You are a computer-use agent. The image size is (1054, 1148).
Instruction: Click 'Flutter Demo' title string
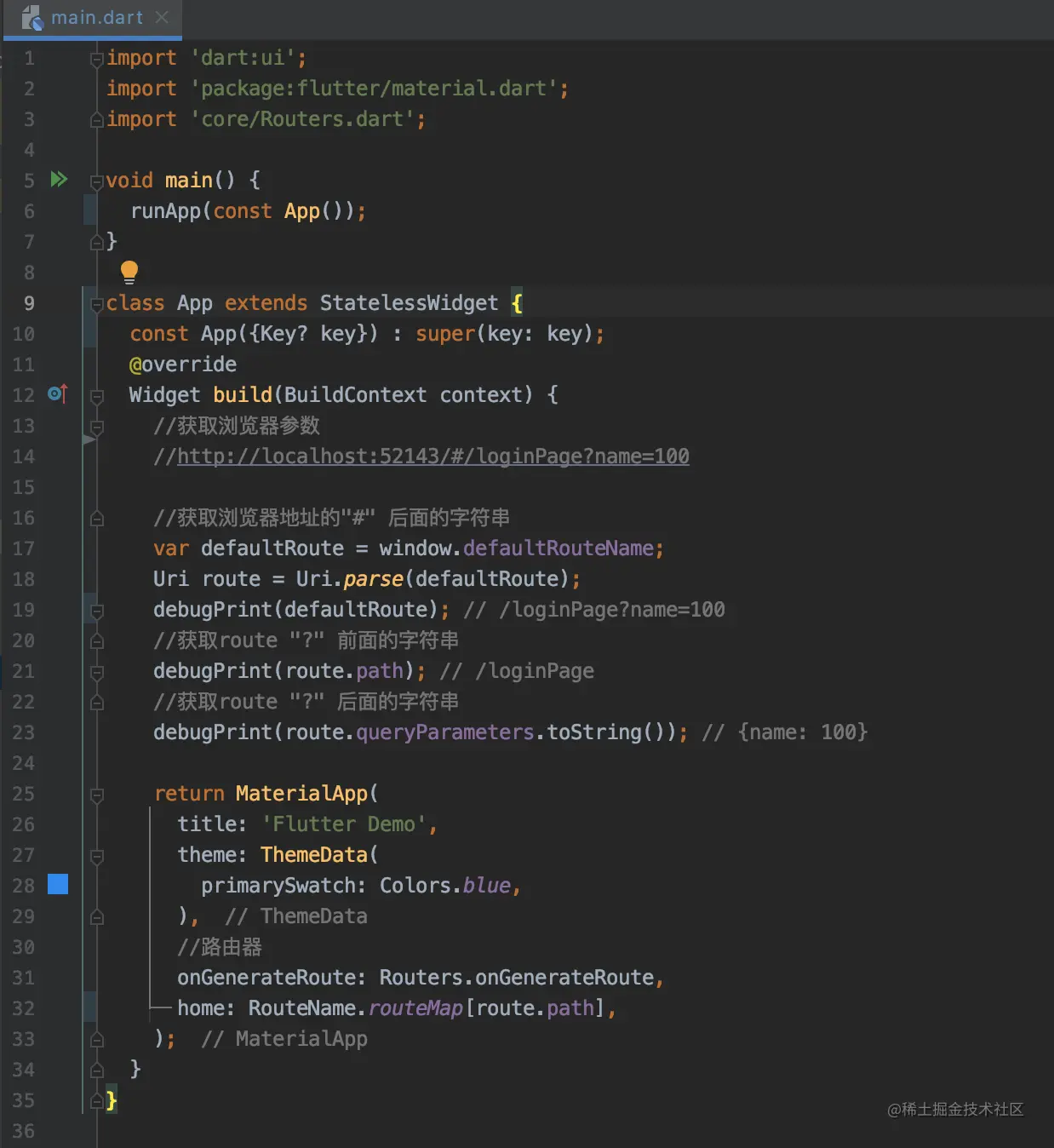(343, 824)
